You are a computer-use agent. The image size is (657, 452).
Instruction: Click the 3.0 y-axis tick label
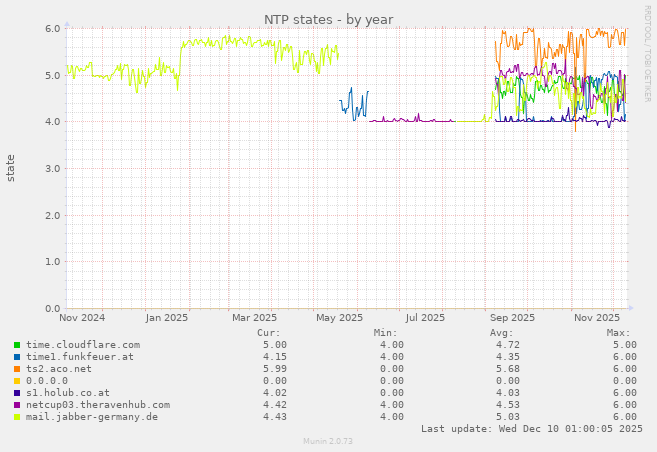53,169
